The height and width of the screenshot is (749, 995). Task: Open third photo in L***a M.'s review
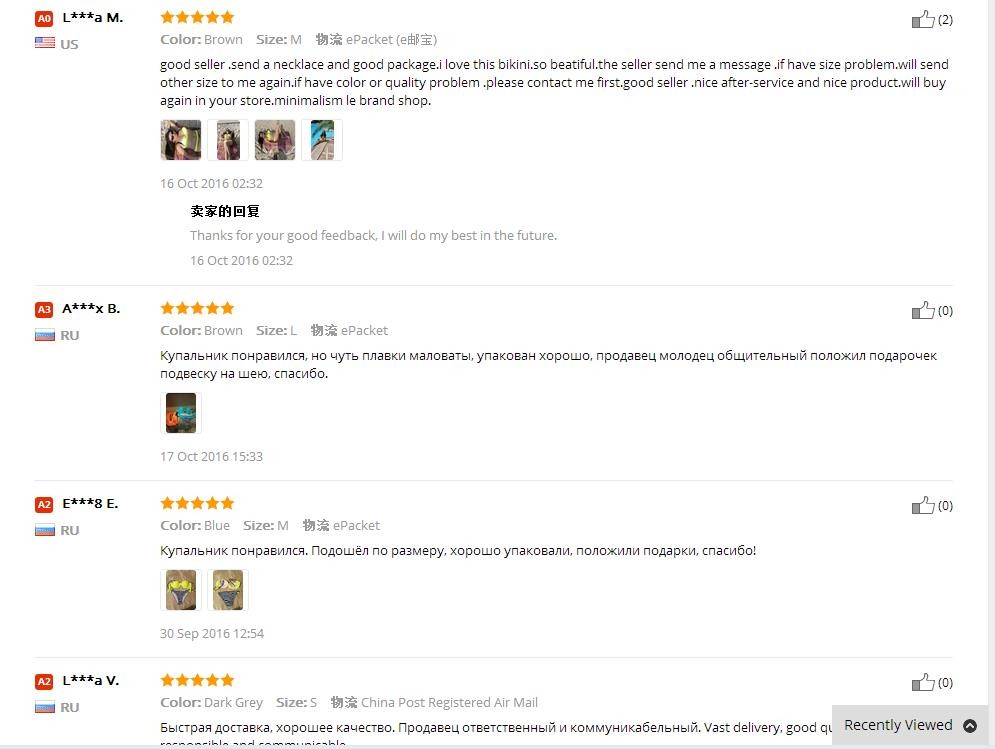point(275,140)
